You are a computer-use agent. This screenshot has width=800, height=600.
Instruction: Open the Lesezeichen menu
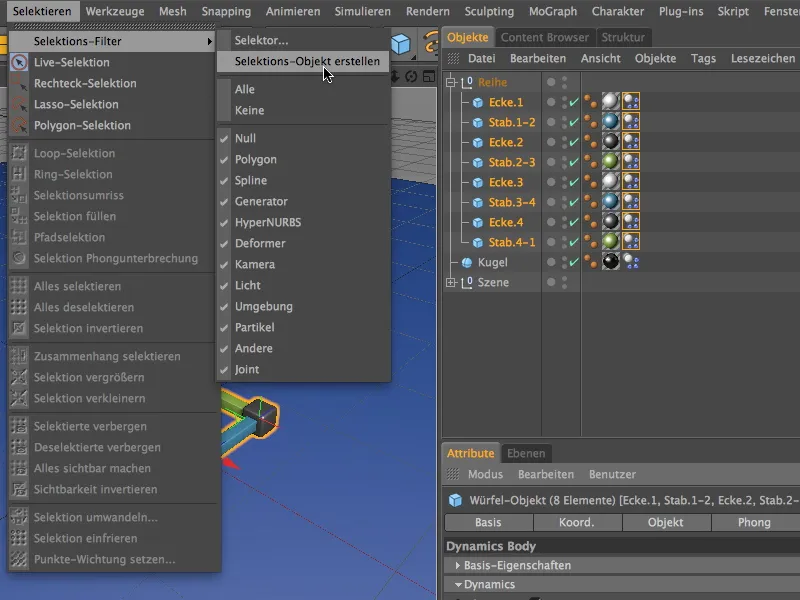763,59
